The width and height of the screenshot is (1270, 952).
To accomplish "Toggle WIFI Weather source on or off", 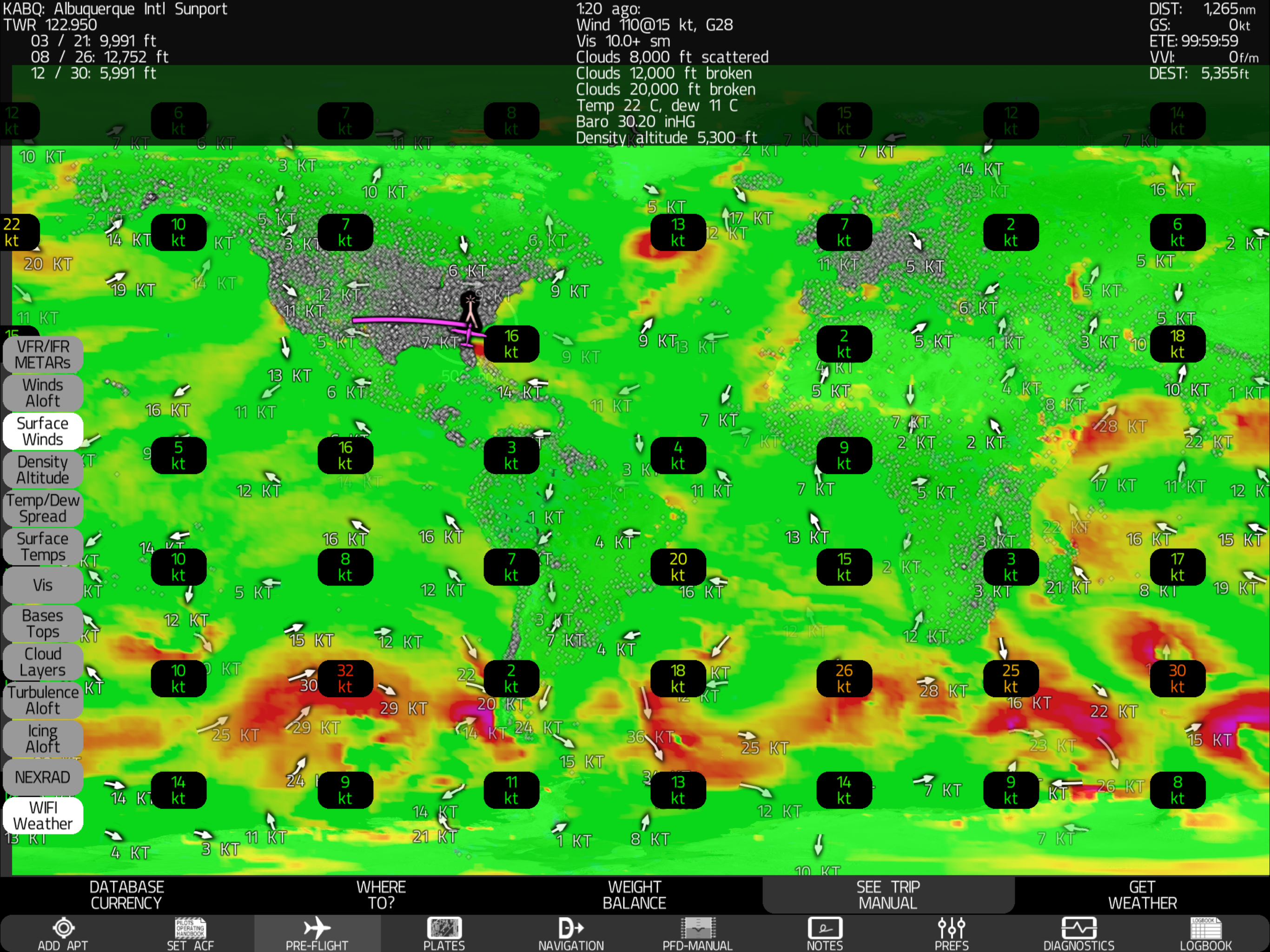I will pos(43,815).
